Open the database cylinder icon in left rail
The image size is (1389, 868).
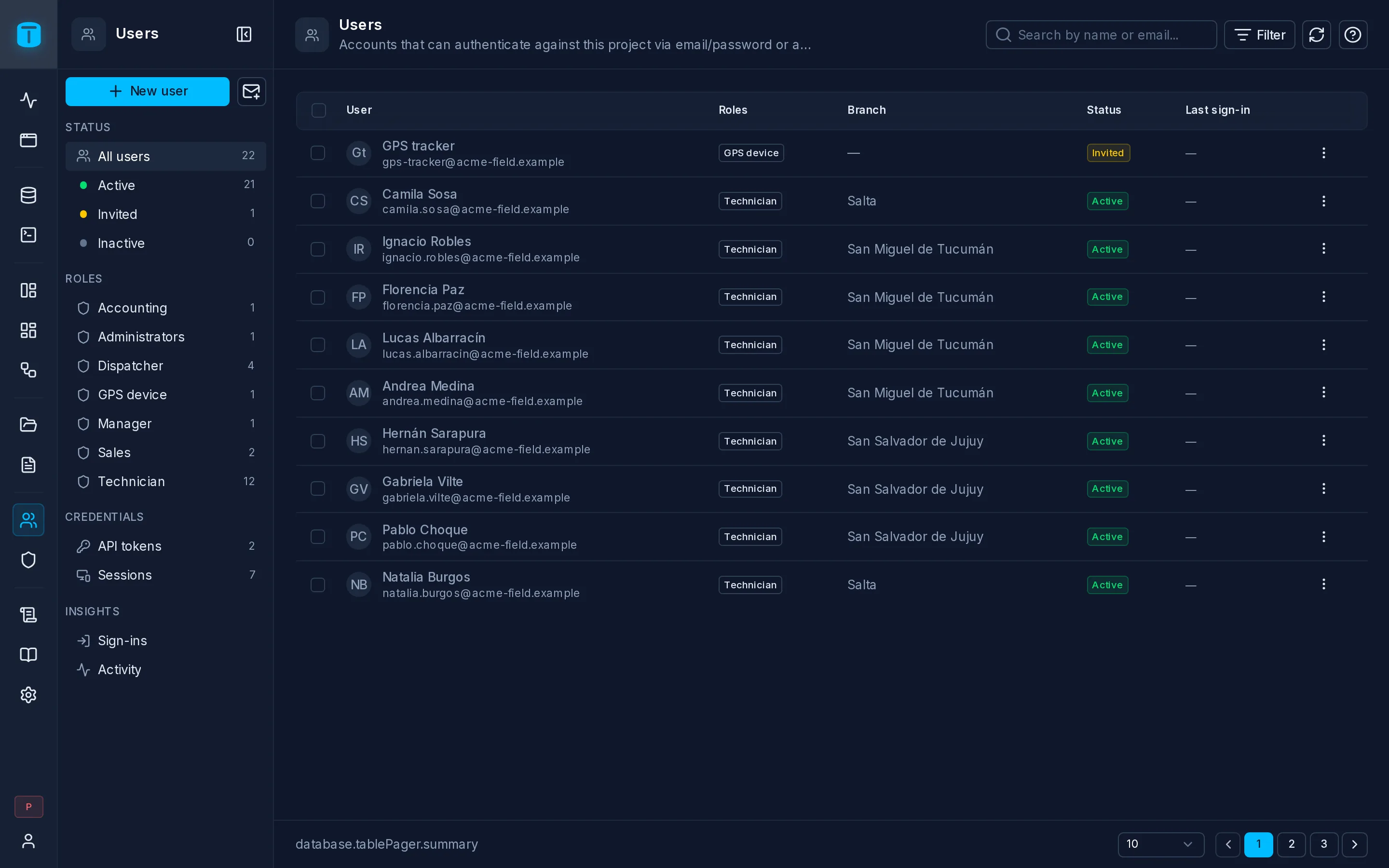pyautogui.click(x=29, y=195)
